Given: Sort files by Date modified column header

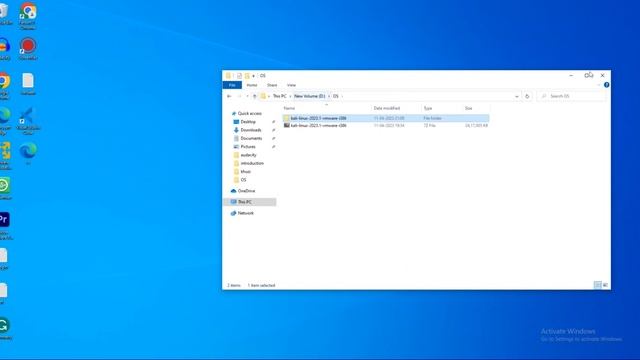Looking at the screenshot, I should pyautogui.click(x=387, y=108).
